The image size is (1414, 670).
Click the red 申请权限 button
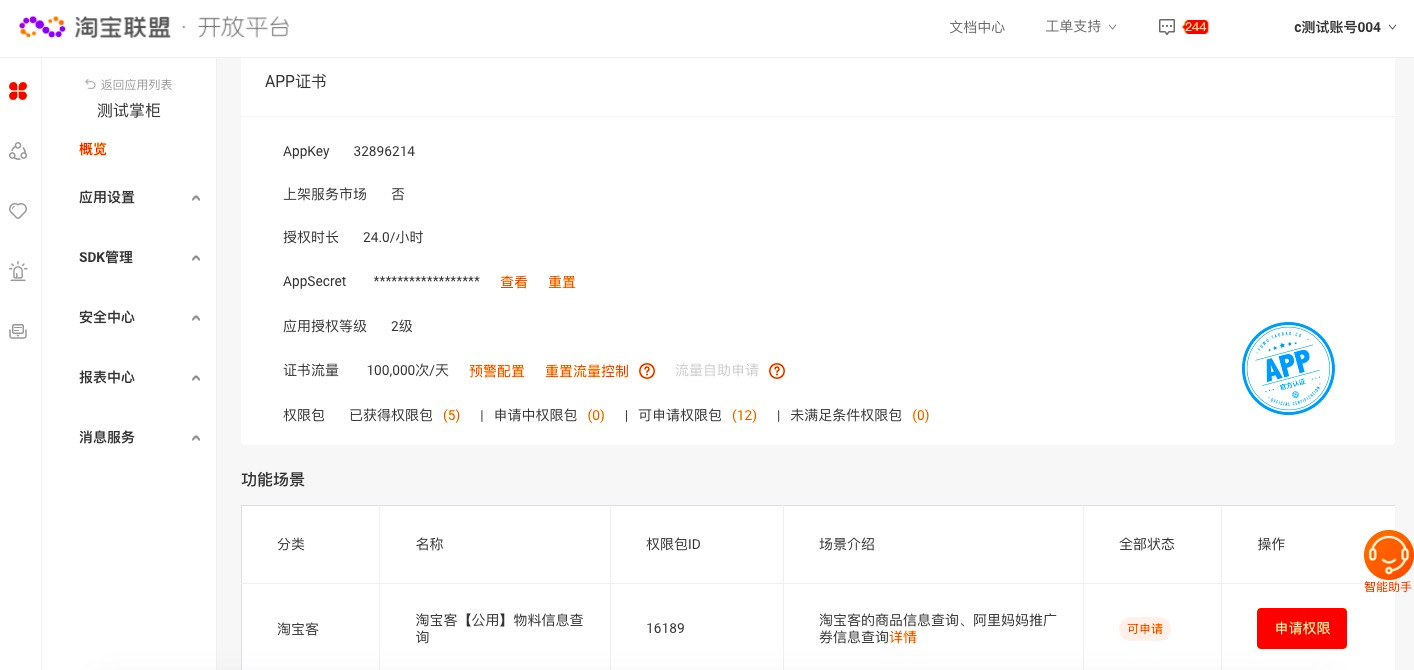(1302, 628)
